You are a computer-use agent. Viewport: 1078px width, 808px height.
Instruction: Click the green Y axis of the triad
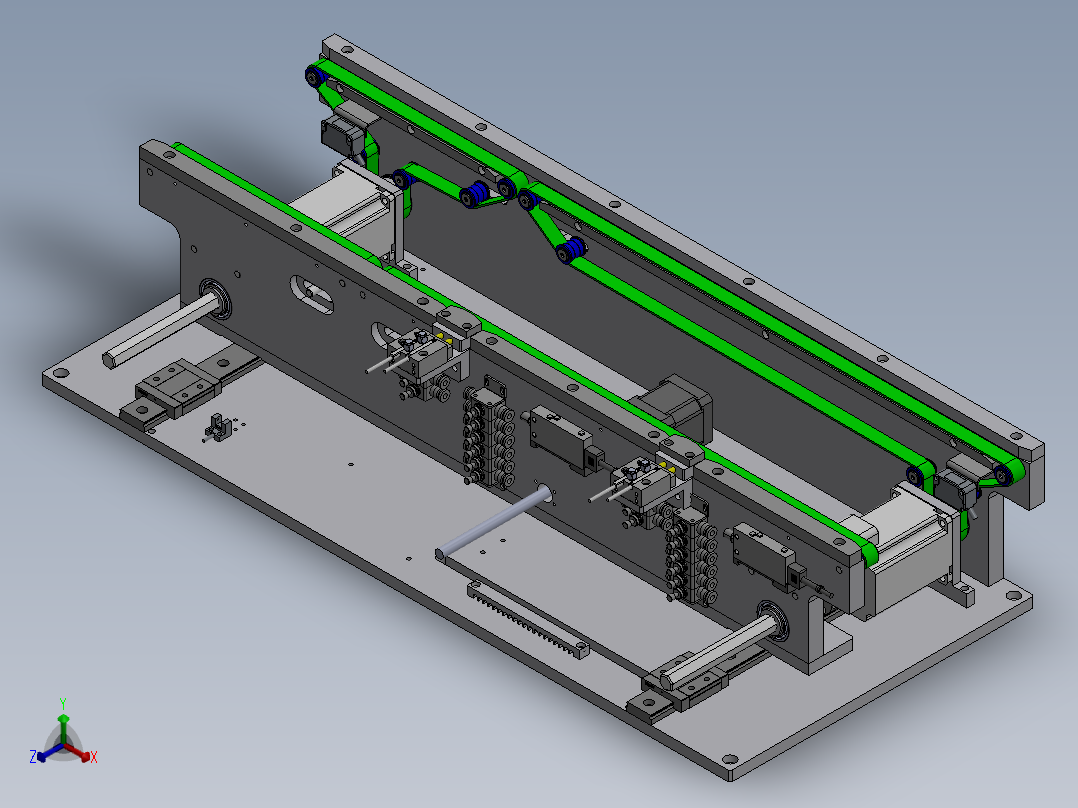click(63, 726)
